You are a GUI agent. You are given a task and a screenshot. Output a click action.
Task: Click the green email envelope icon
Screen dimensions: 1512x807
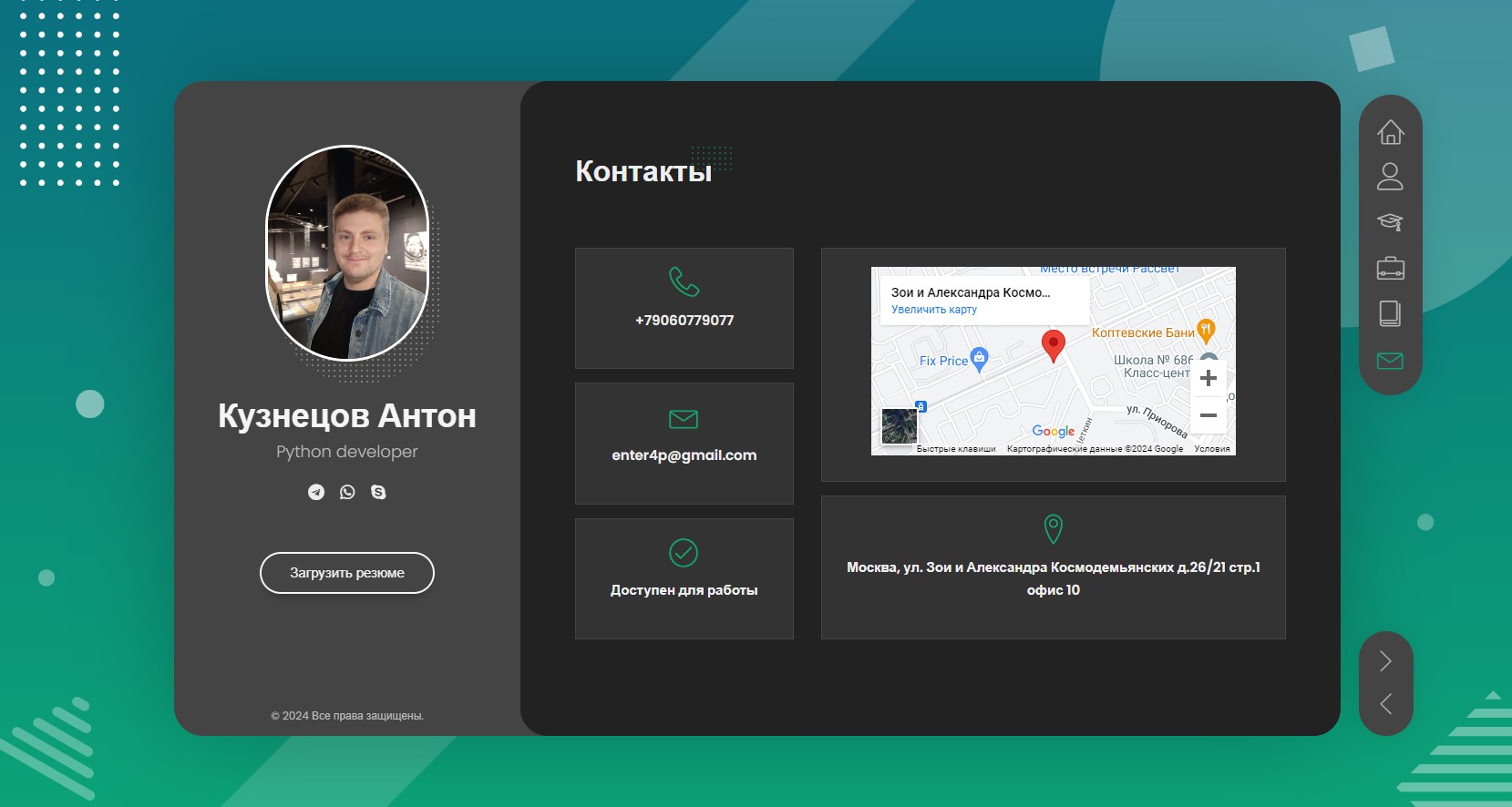(x=684, y=419)
